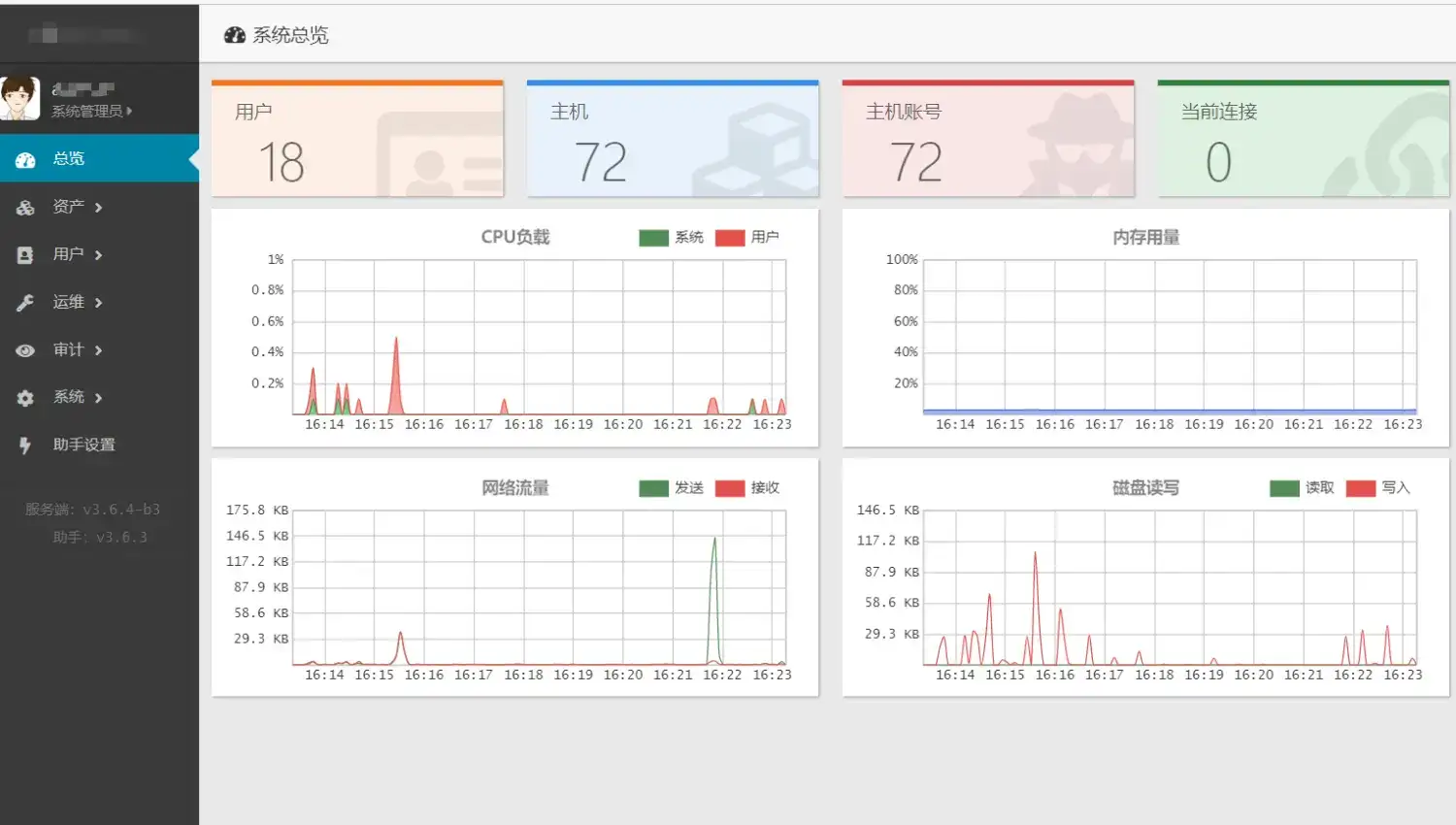
Task: Open the 总览 menu item
Action: point(99,158)
